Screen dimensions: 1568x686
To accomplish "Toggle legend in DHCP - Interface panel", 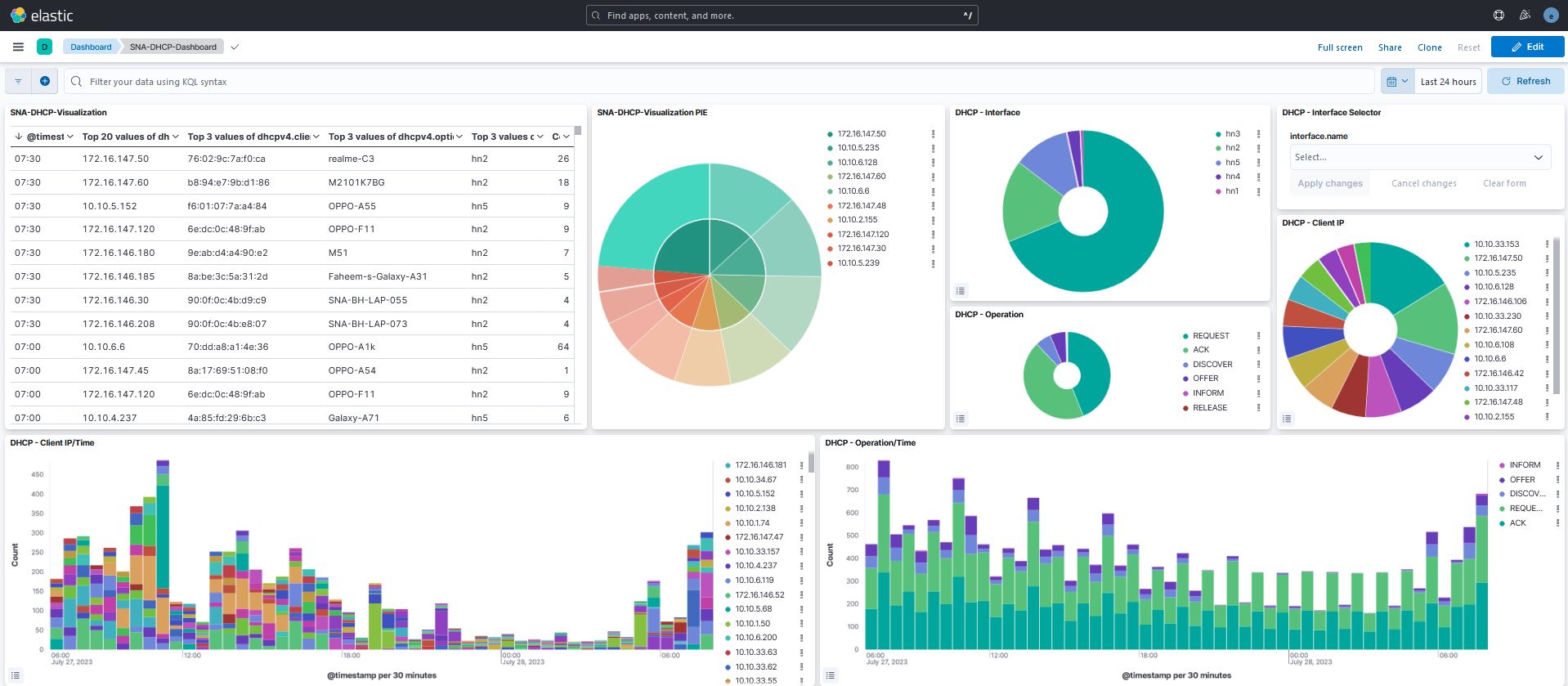I will 961,290.
